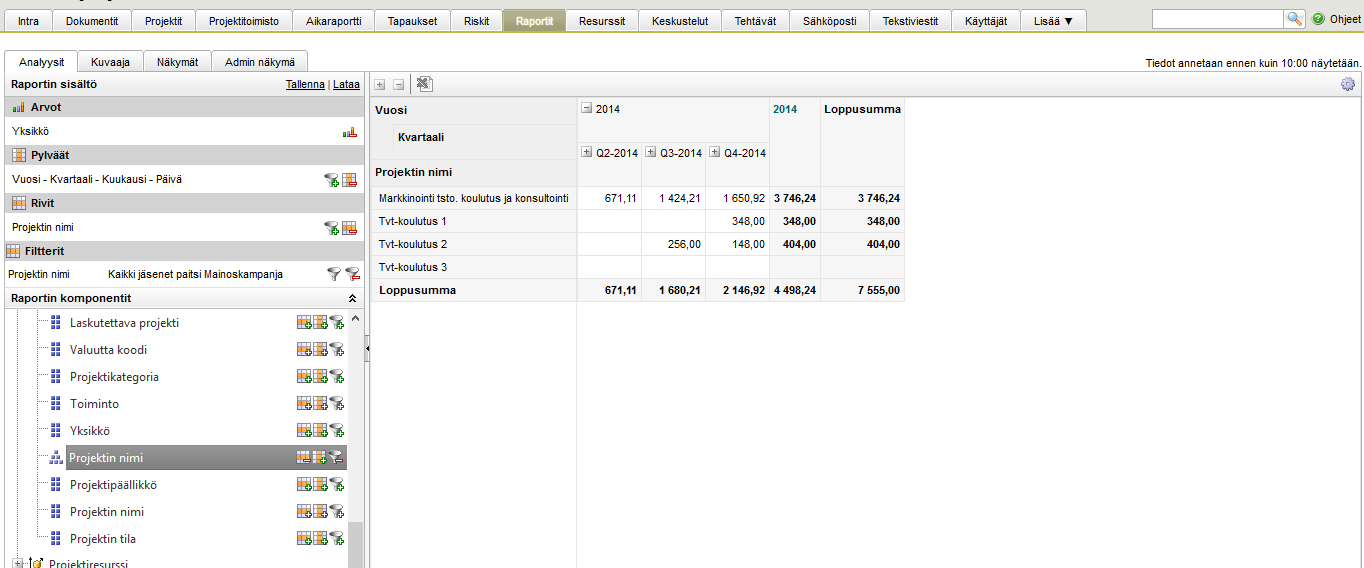Viewport: 1364px width, 568px height.
Task: Add Yksikkö component as a filter
Action: click(337, 431)
